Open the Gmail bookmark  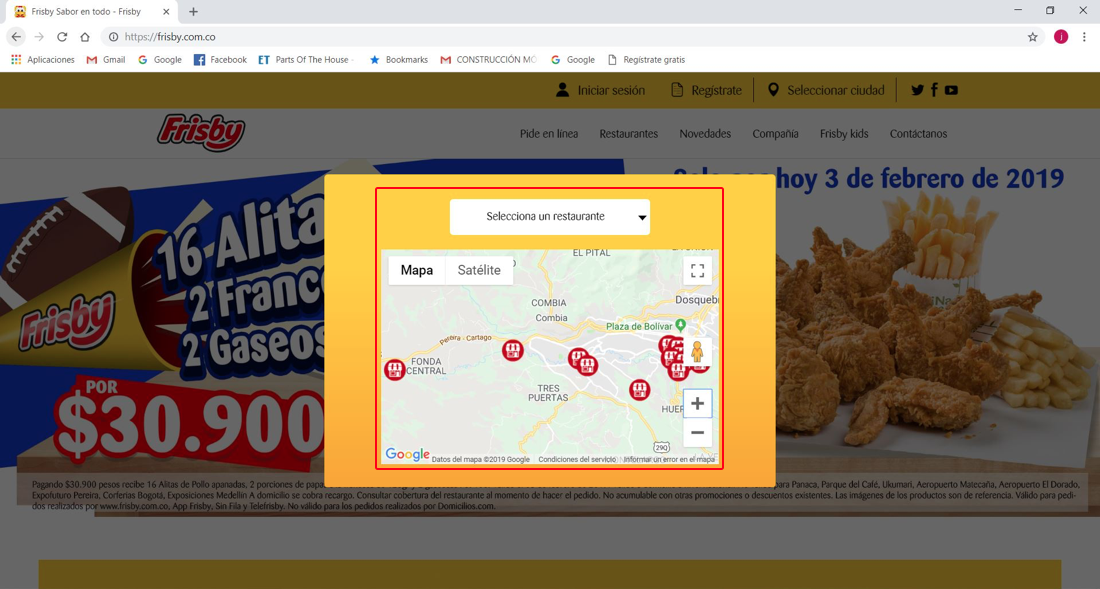(x=106, y=60)
